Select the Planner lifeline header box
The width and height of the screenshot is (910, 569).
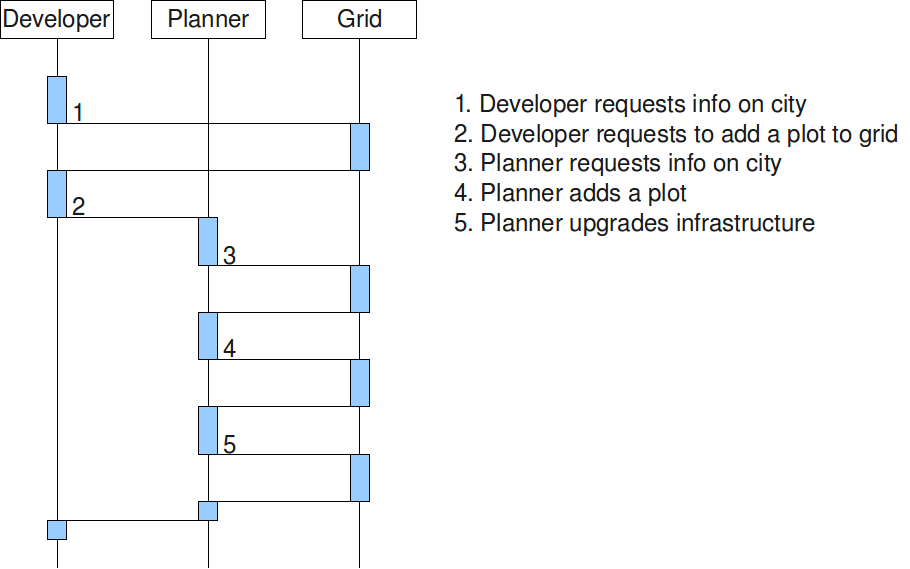point(208,19)
